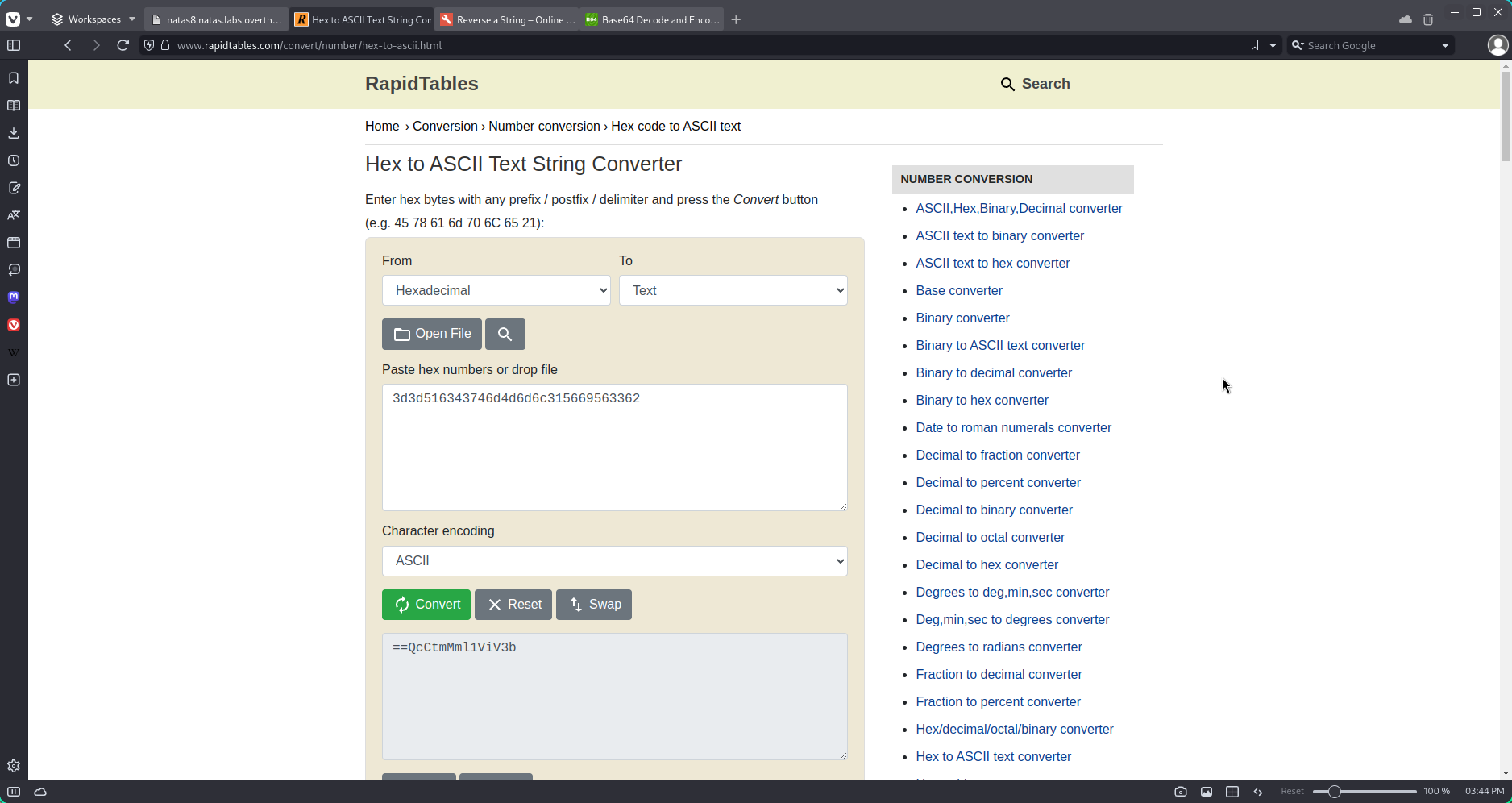Open Character encoding ASCII dropdown

click(615, 561)
